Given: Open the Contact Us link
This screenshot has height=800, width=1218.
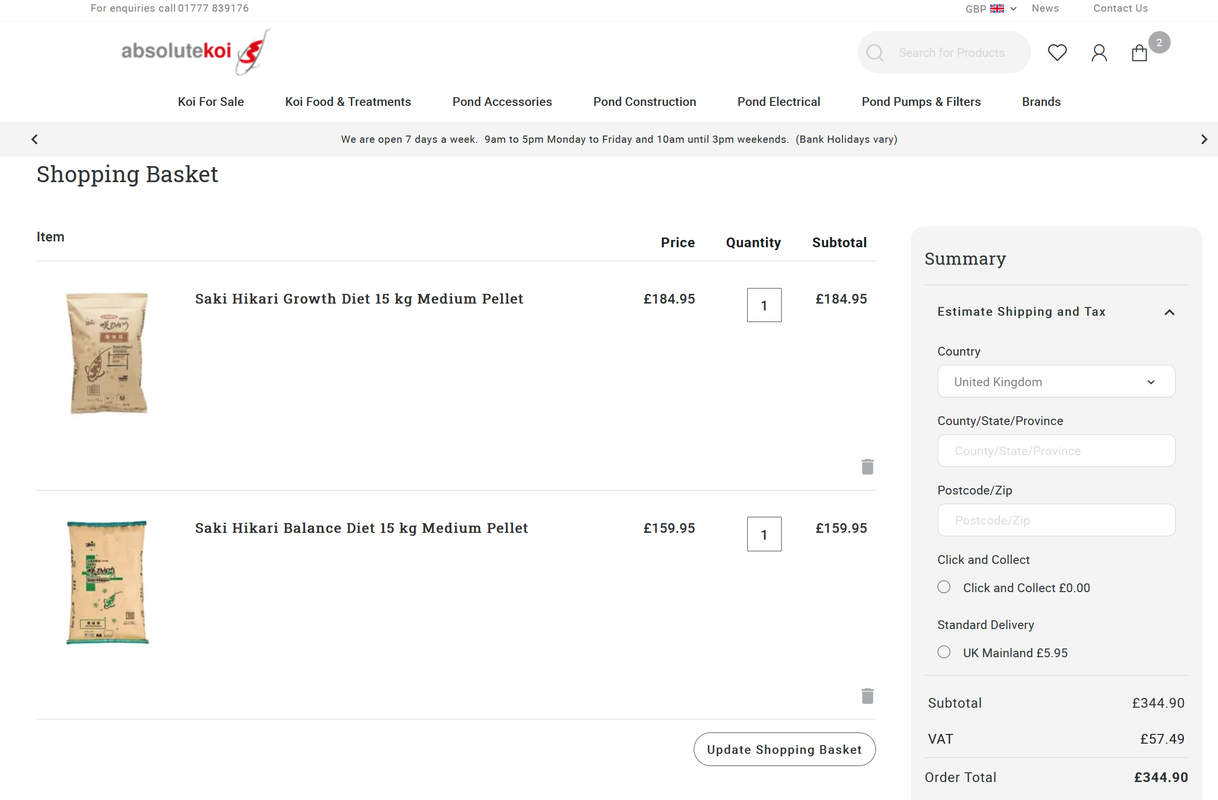Looking at the screenshot, I should [1120, 8].
